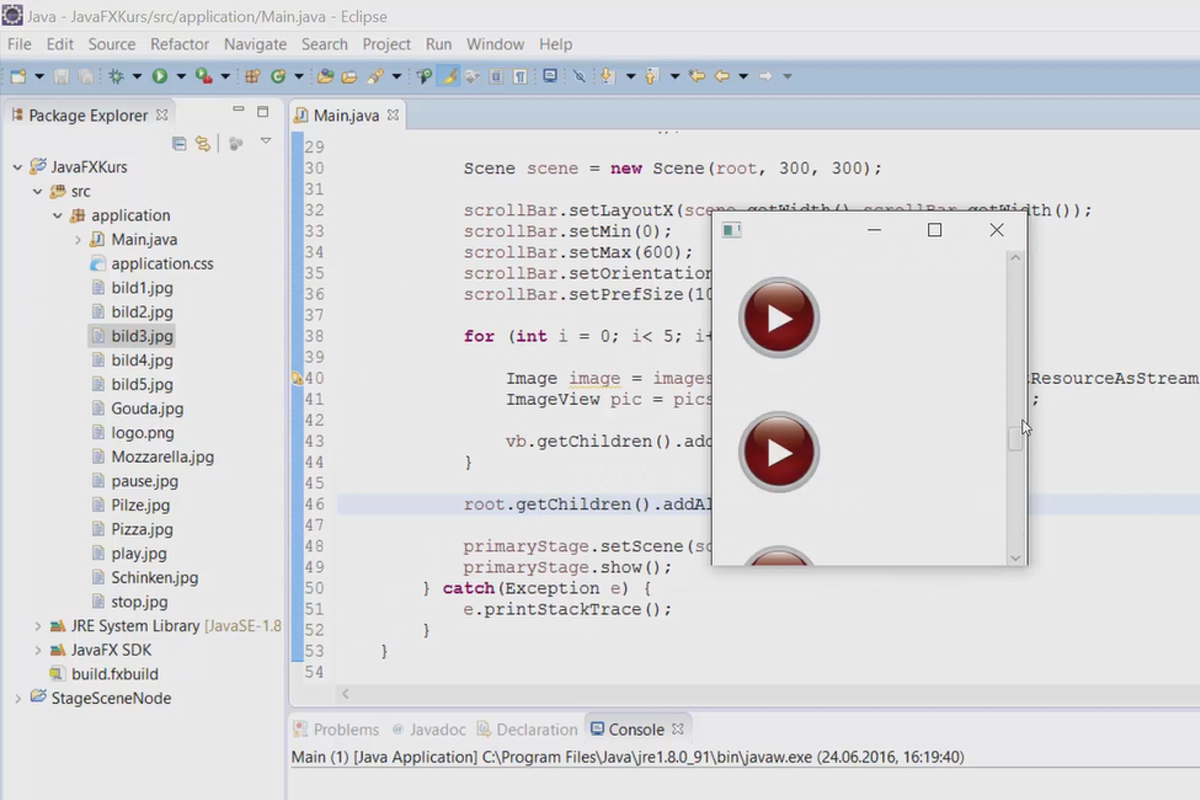Image resolution: width=1200 pixels, height=800 pixels.
Task: Open the Refactor menu
Action: click(x=180, y=44)
